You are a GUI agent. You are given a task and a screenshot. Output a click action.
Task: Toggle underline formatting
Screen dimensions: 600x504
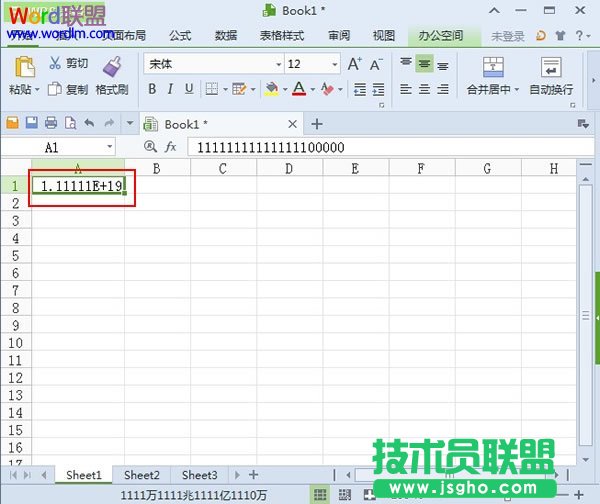(x=189, y=89)
